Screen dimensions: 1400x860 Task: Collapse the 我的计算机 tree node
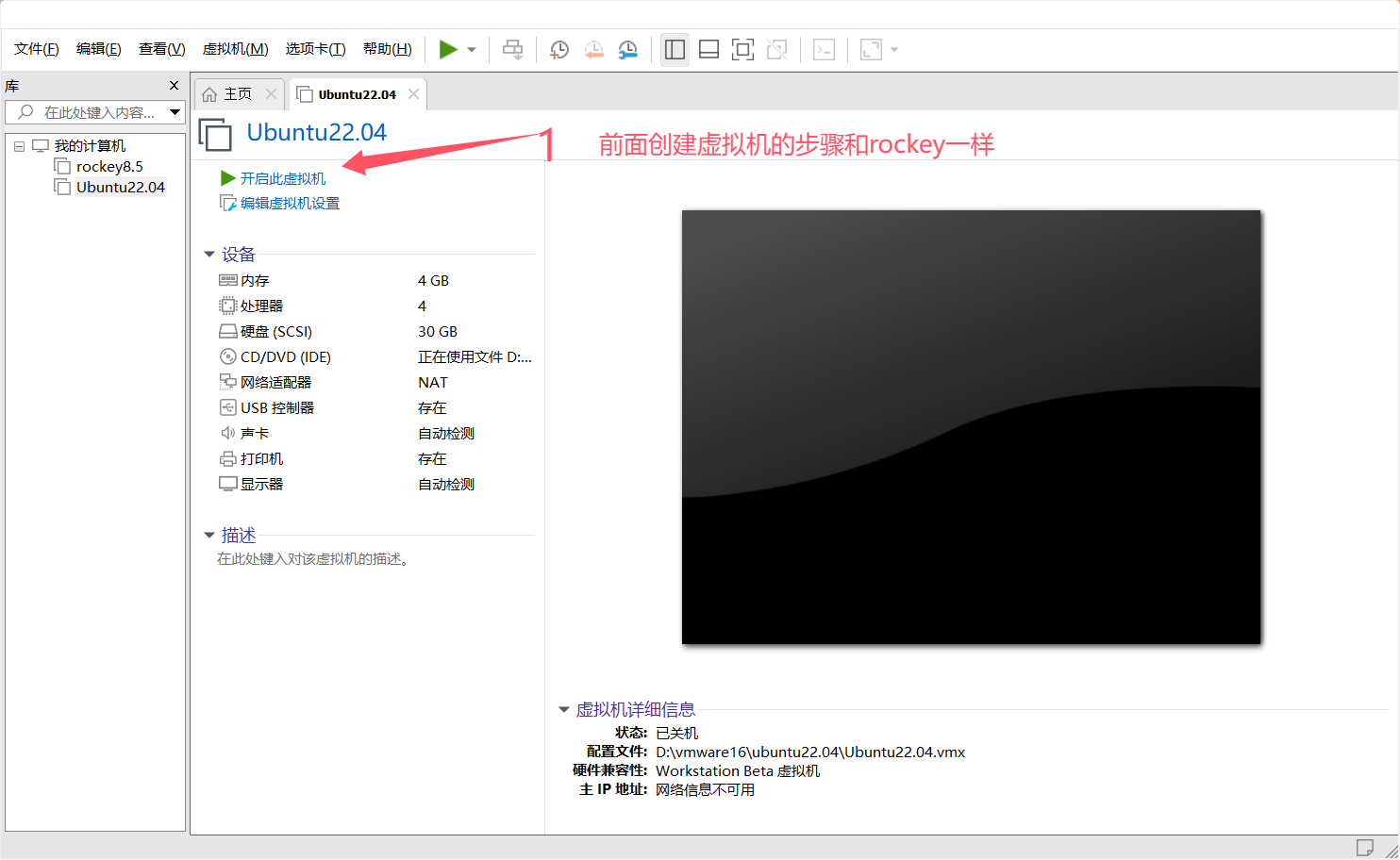tap(19, 146)
